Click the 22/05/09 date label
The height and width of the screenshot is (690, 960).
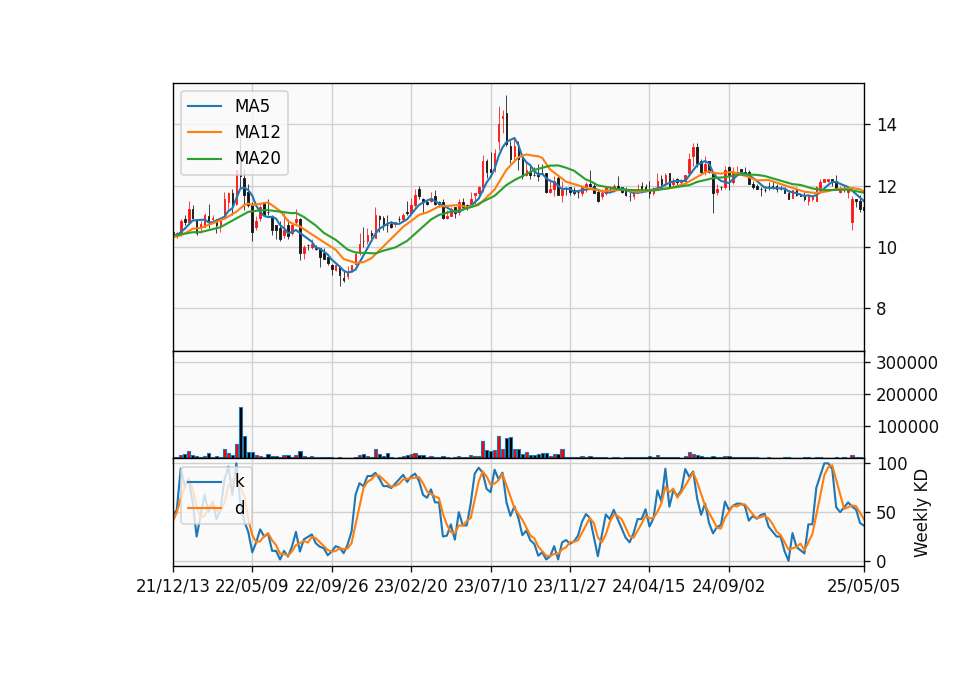pyautogui.click(x=252, y=586)
